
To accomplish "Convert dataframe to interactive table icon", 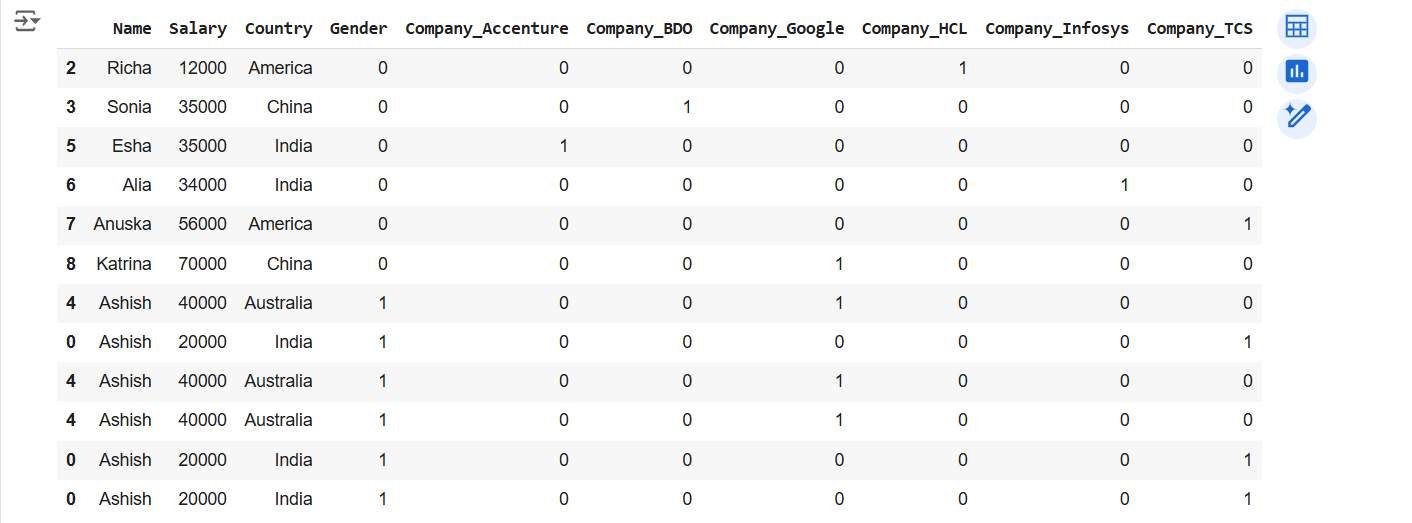I will tap(1297, 28).
